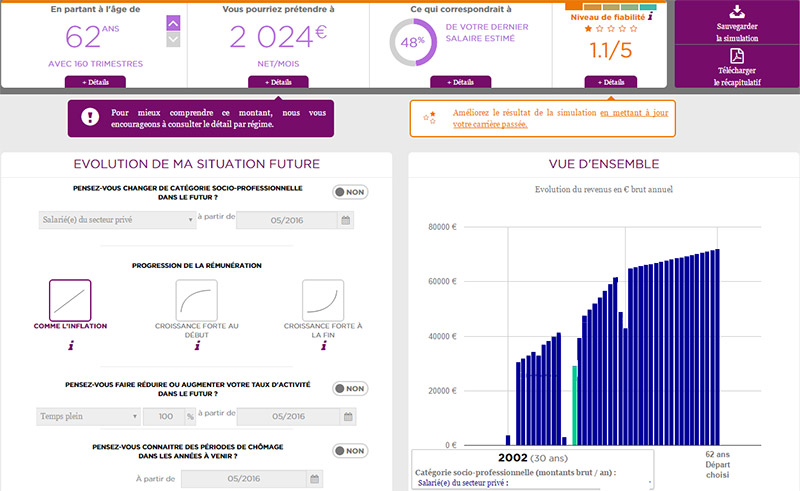This screenshot has height=491, width=800.
Task: Click Salarié(e) du secteur privé tooltip text
Action: [x=463, y=483]
